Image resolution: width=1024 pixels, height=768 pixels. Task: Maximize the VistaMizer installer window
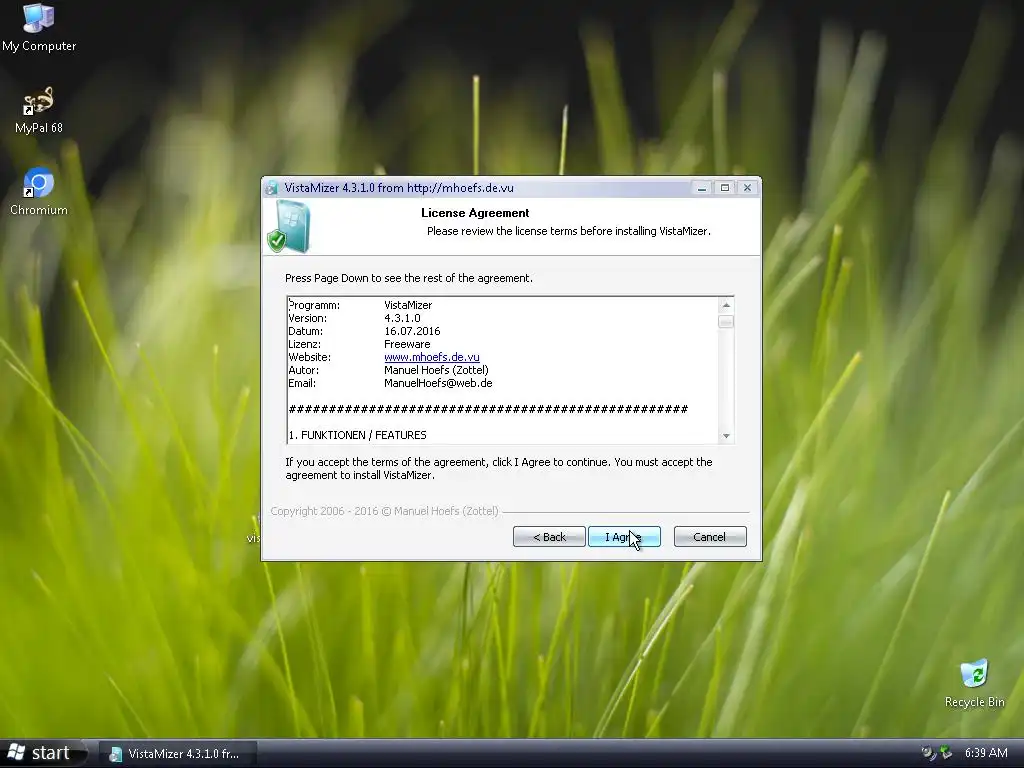click(x=724, y=188)
